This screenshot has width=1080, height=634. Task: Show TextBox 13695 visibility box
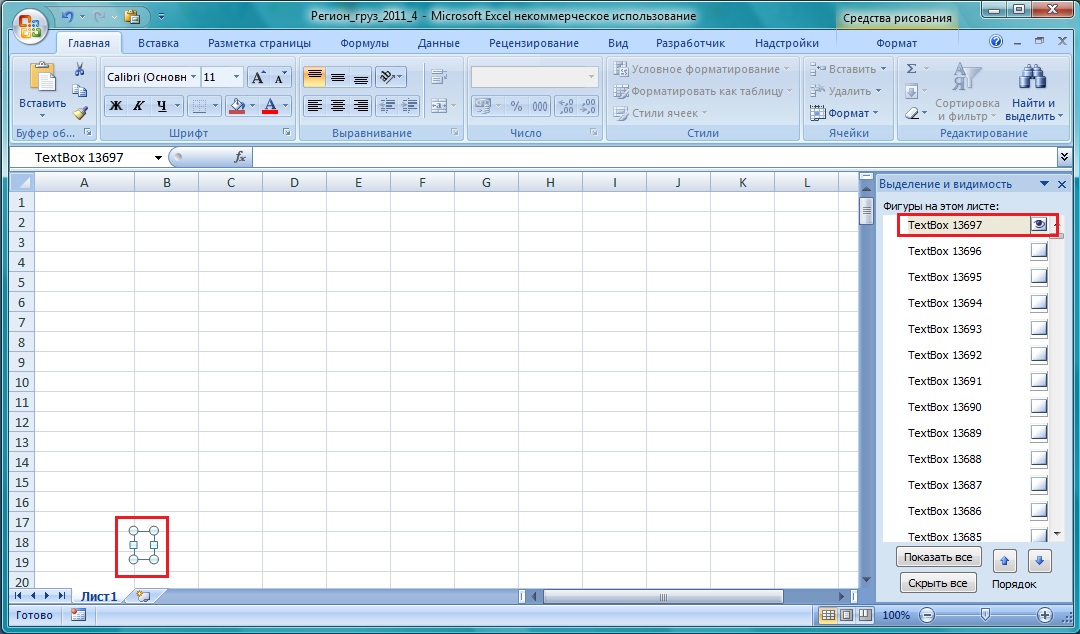[1039, 277]
